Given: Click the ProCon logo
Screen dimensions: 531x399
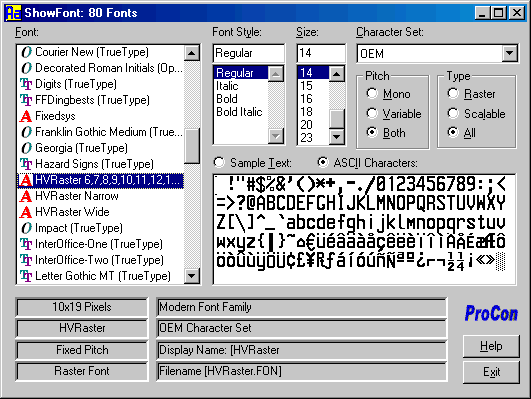Looking at the screenshot, I should (491, 313).
